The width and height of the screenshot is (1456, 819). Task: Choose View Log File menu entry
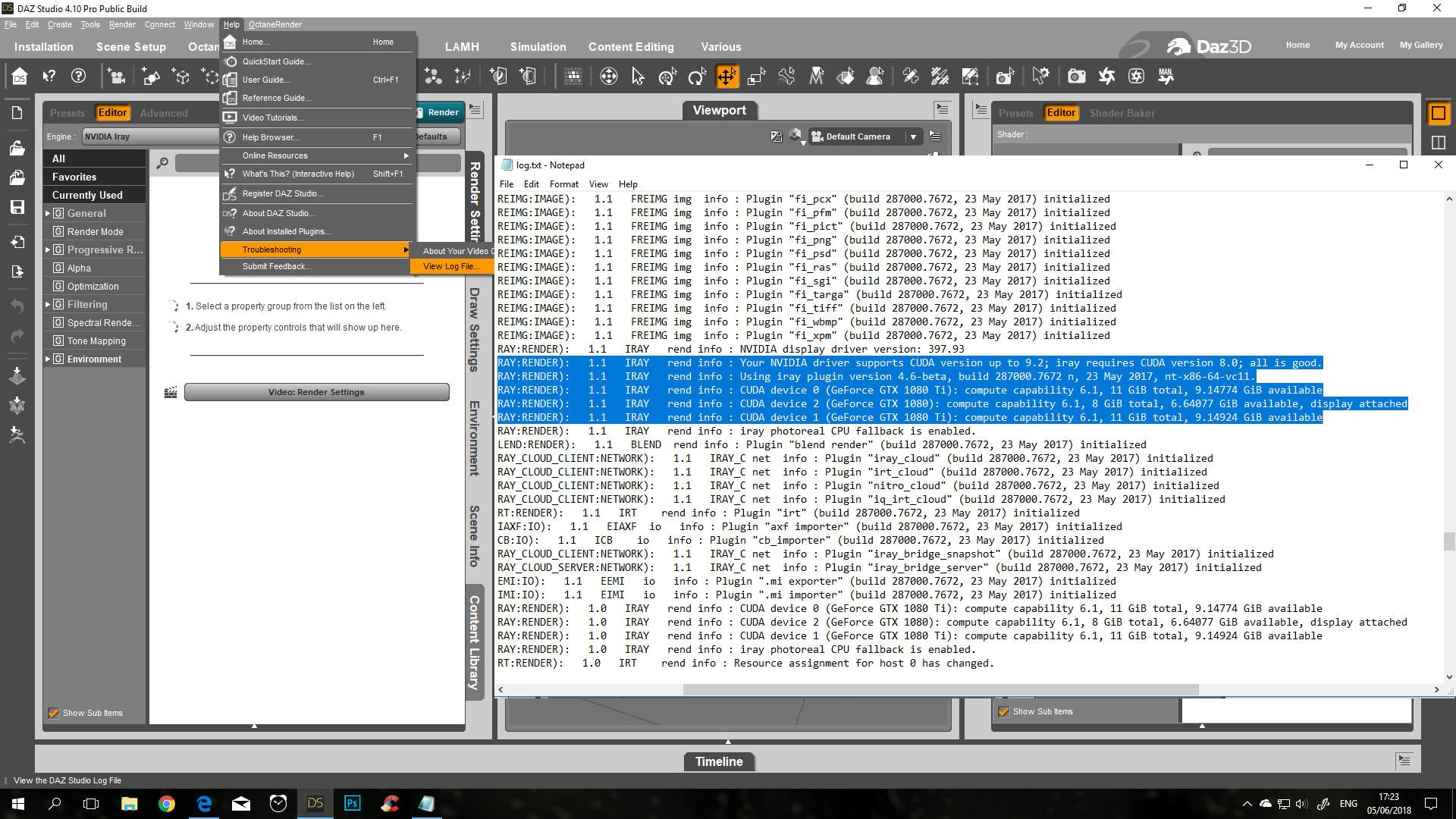tap(450, 266)
